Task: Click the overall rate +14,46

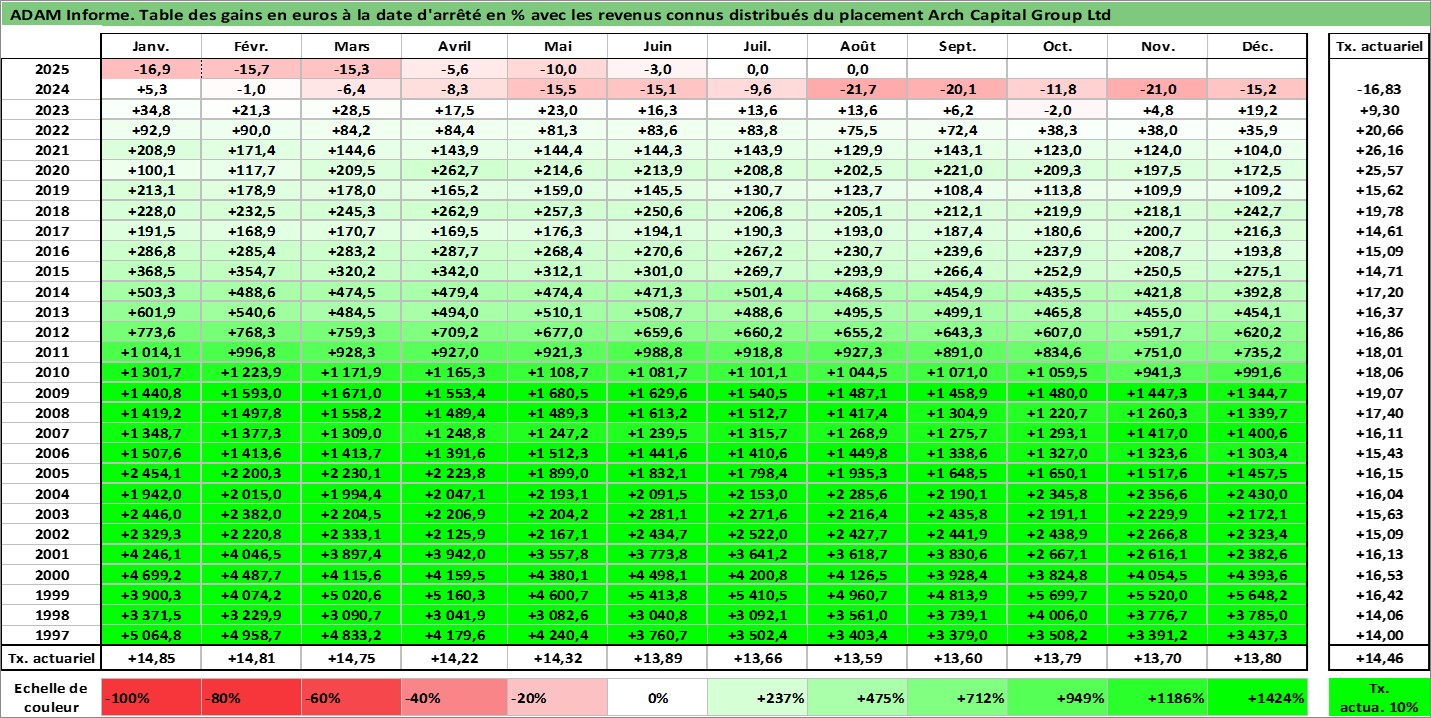Action: coord(1378,658)
